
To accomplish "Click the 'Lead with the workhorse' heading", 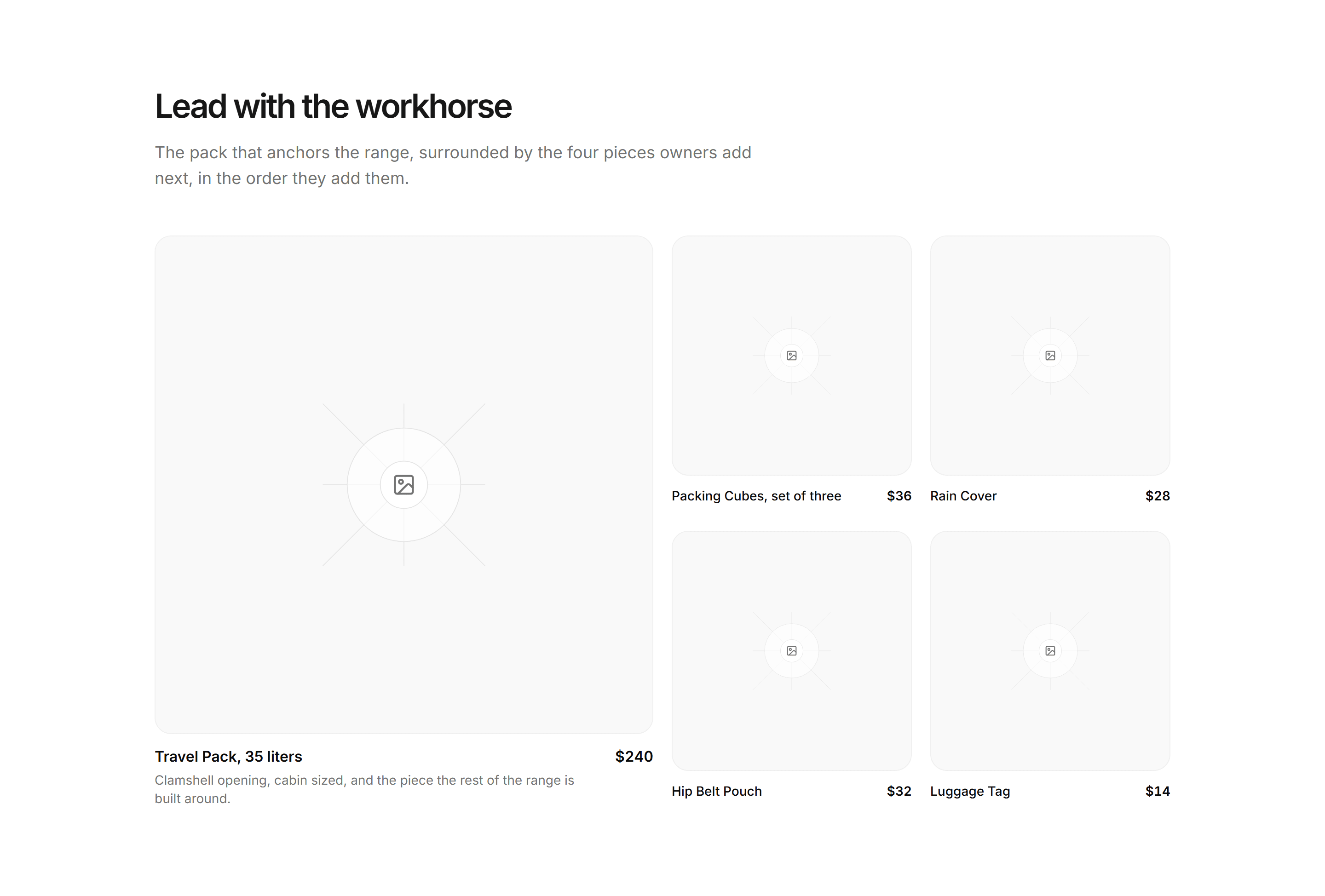I will (x=333, y=107).
